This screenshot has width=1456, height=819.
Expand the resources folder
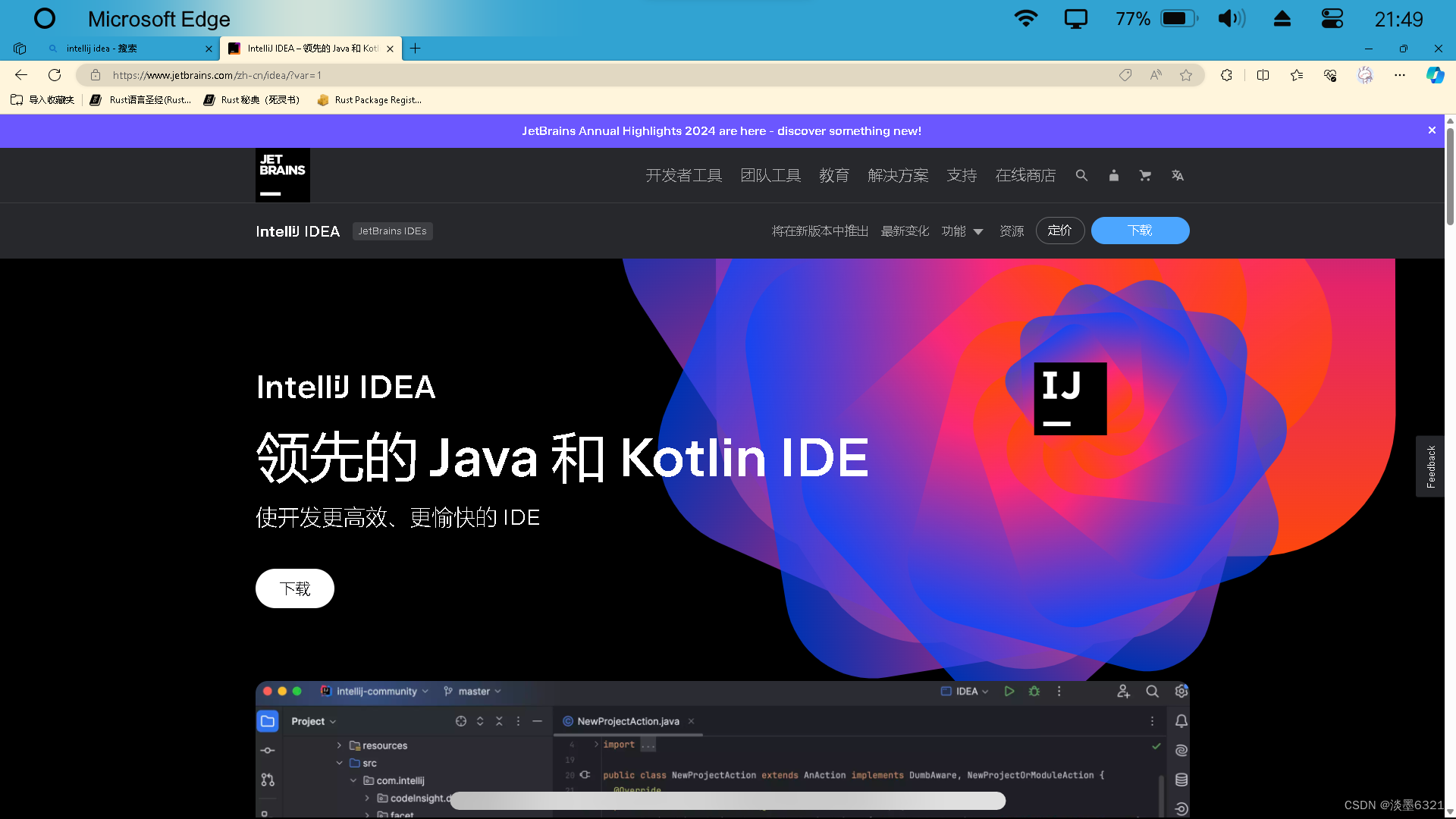tap(339, 745)
